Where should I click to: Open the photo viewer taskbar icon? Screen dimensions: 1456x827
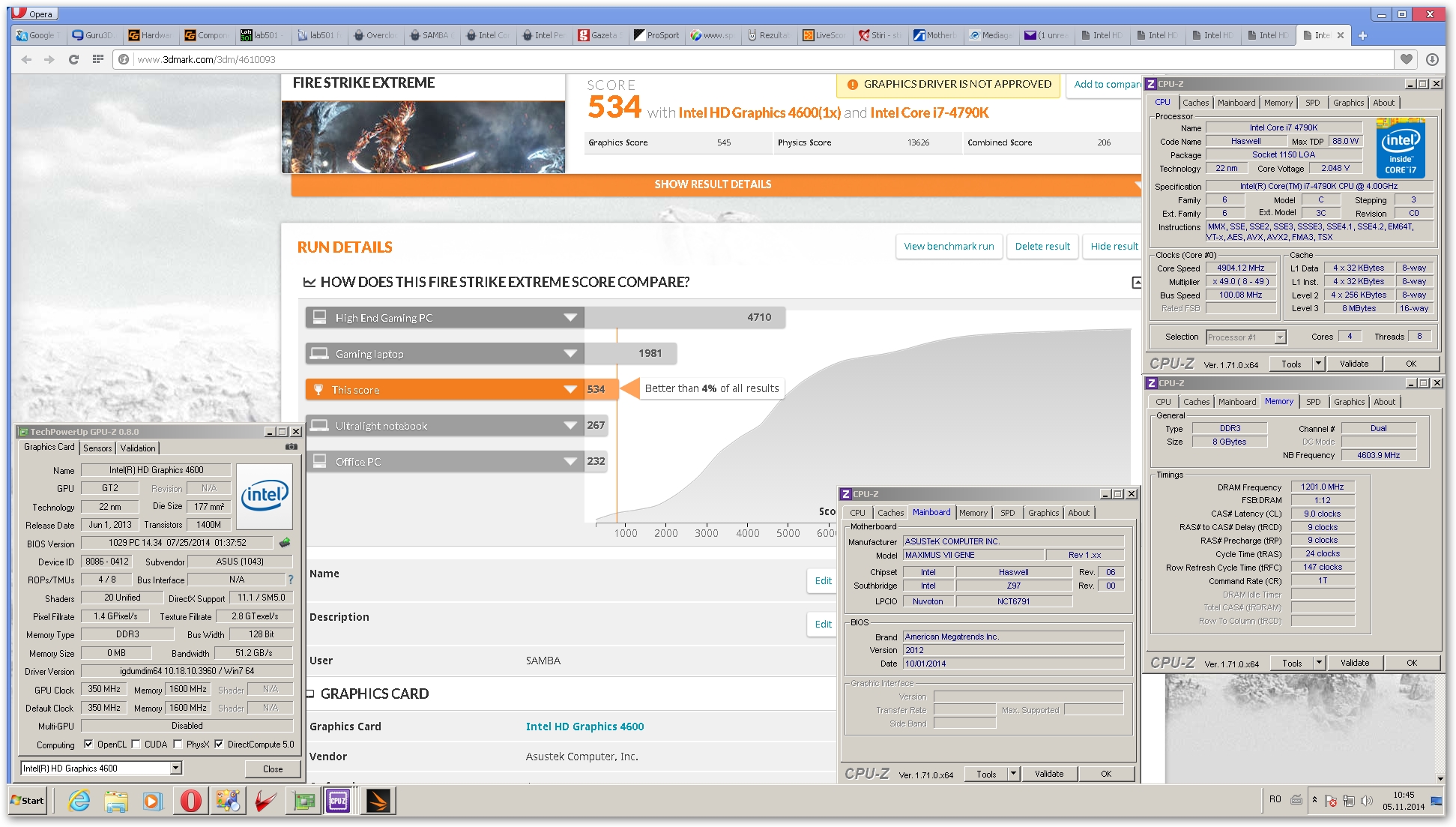click(228, 801)
